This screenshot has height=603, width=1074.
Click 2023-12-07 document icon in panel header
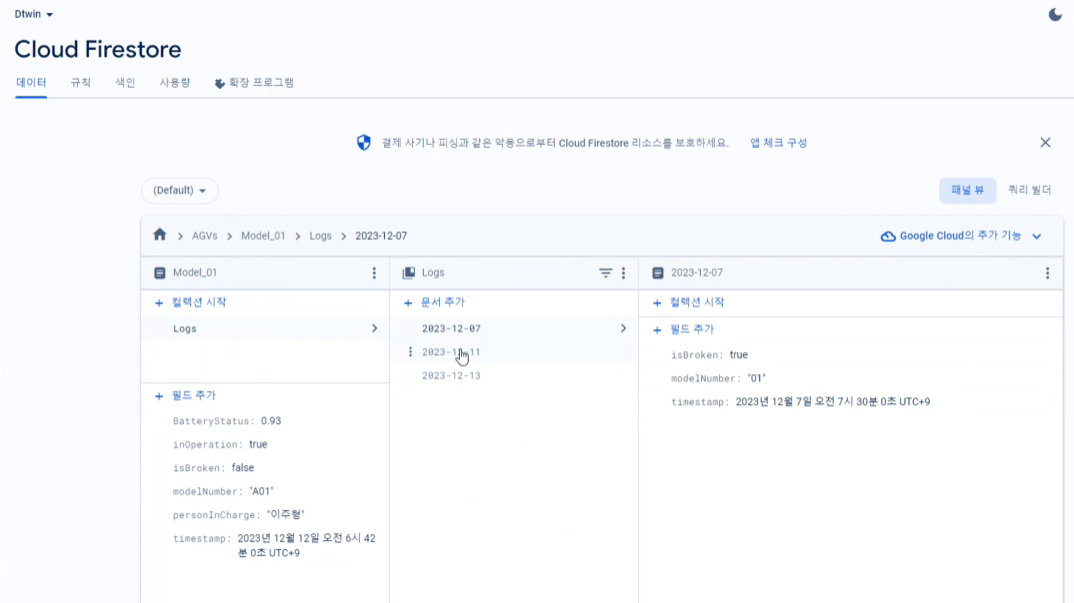(x=658, y=273)
